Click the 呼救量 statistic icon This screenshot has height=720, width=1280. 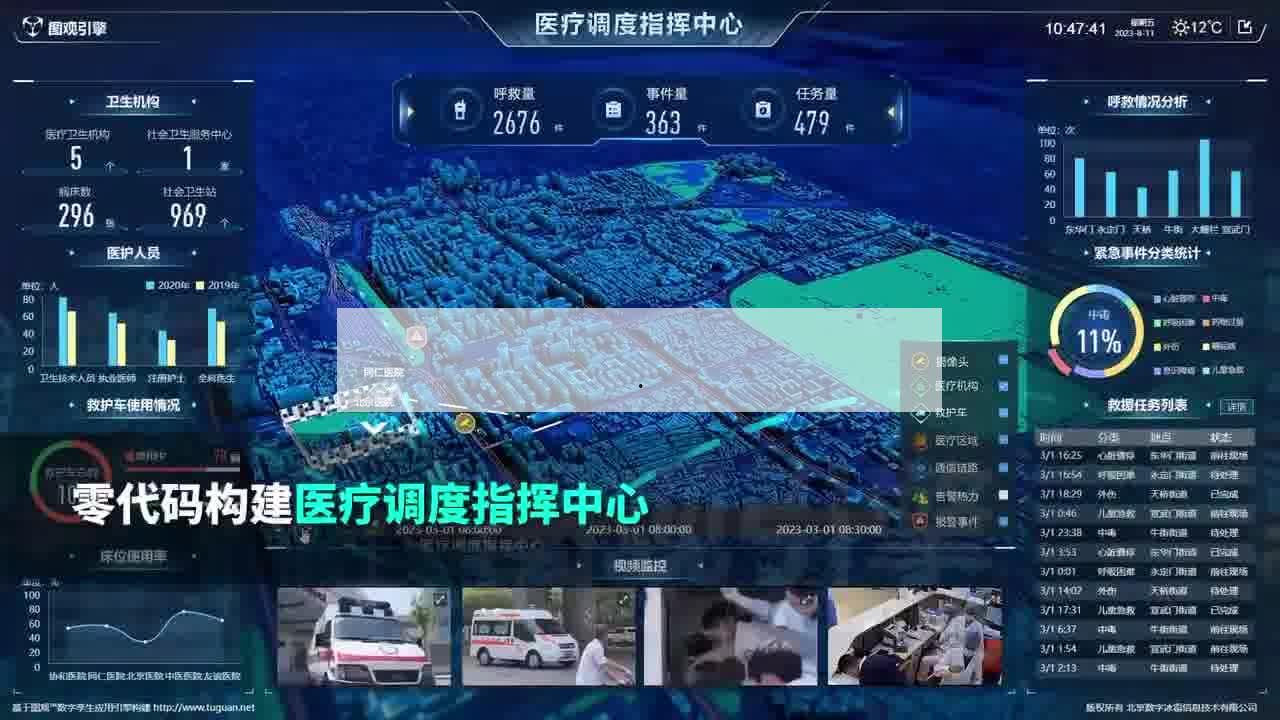[461, 110]
